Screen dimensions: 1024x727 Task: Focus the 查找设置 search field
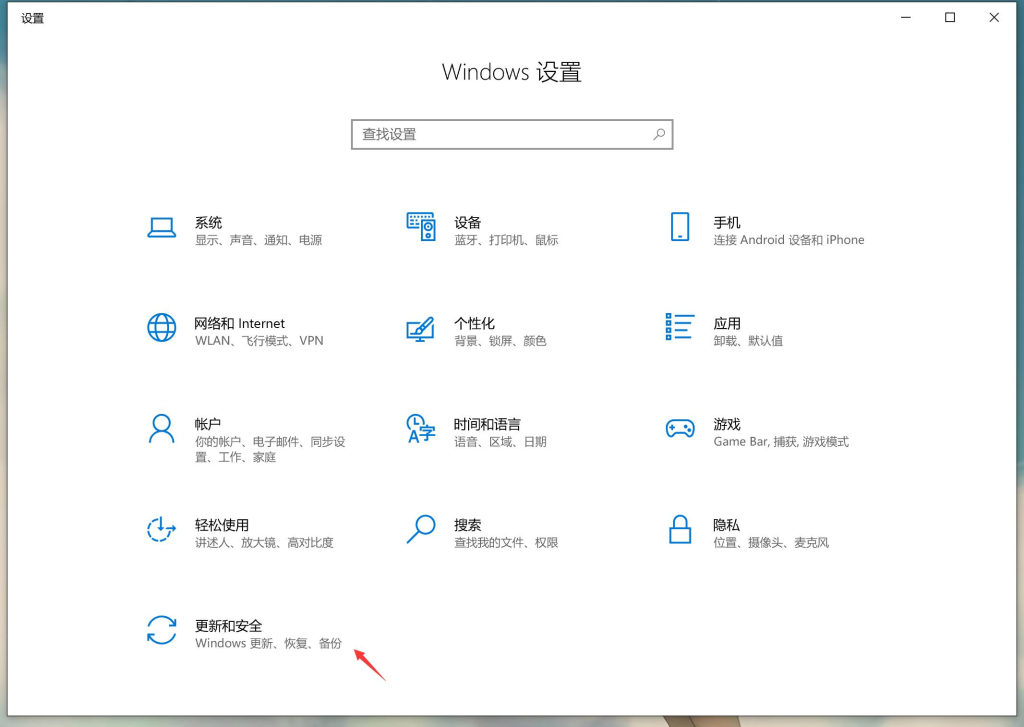tap(512, 135)
